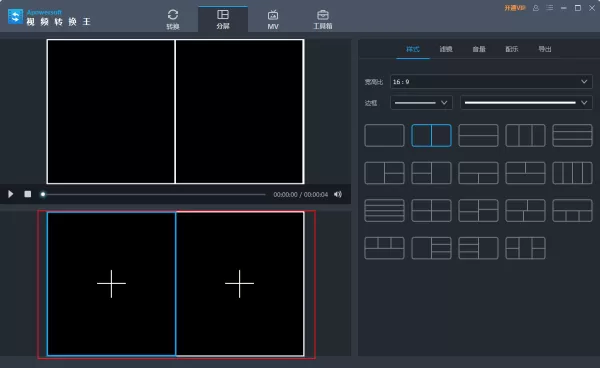Click the preview seek bar track
This screenshot has width=600, height=368.
153,194
